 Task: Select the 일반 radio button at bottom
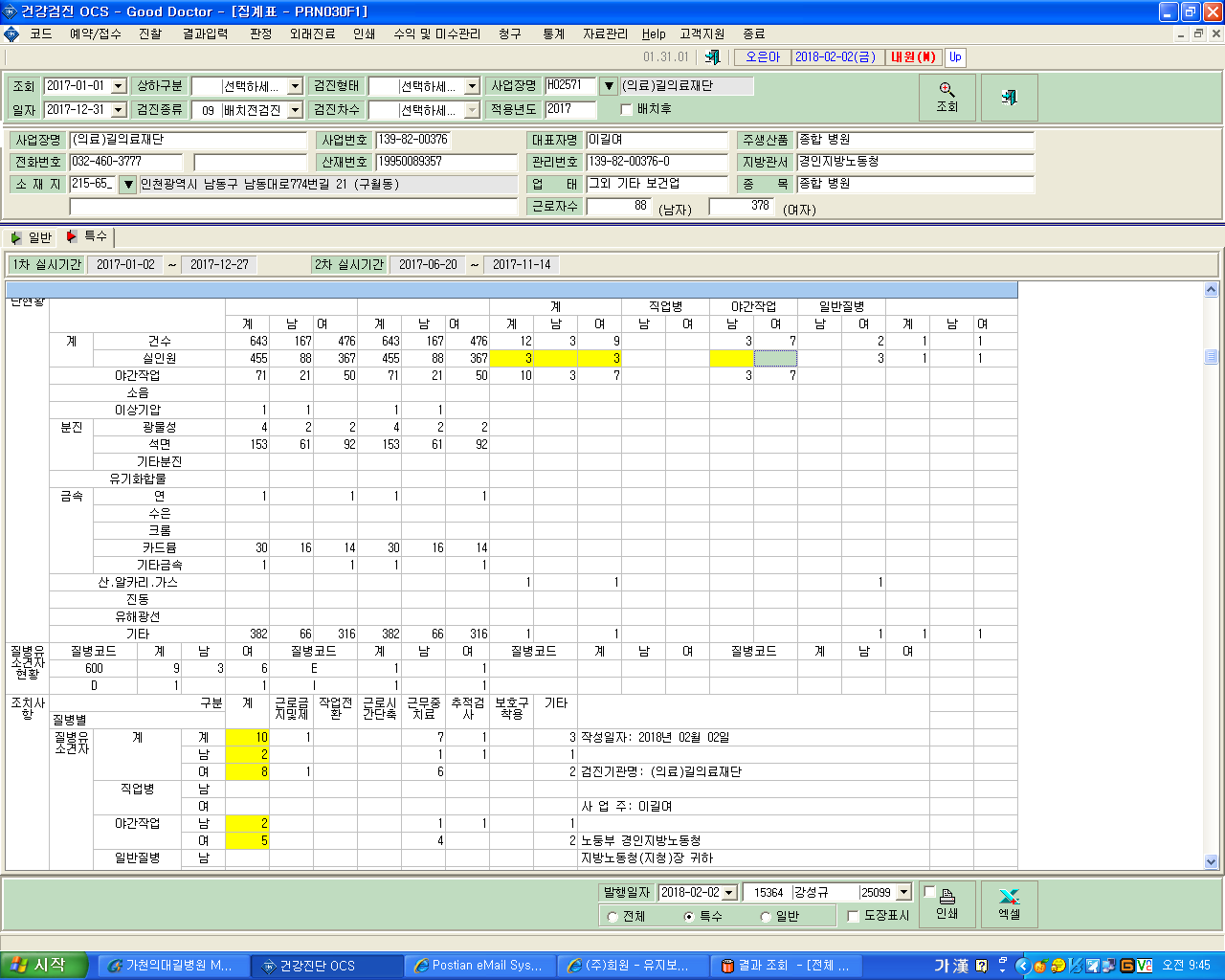766,917
